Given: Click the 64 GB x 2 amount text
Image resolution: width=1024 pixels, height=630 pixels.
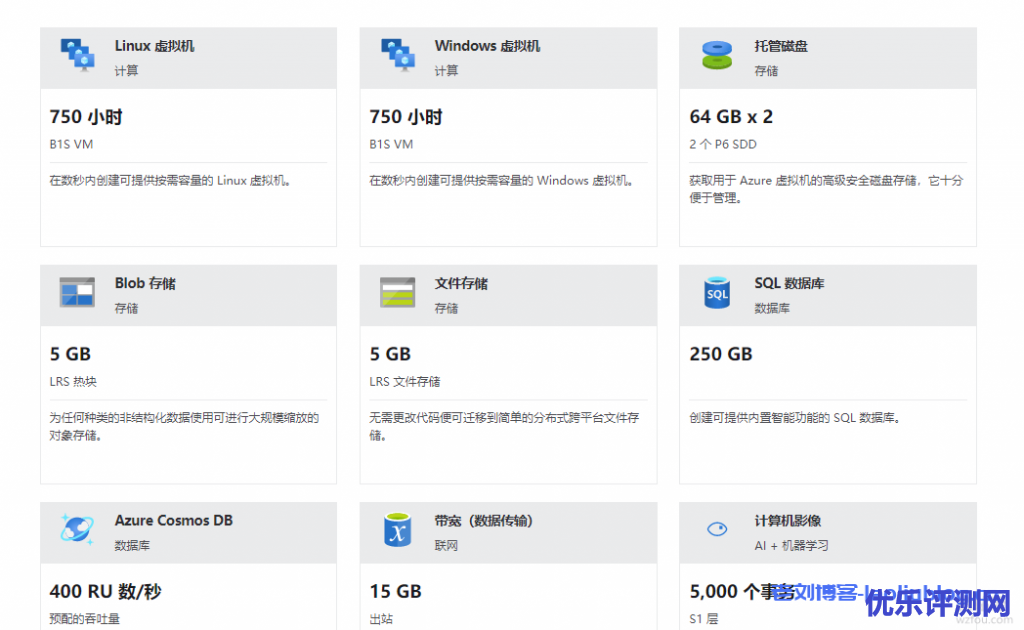Looking at the screenshot, I should coord(731,117).
